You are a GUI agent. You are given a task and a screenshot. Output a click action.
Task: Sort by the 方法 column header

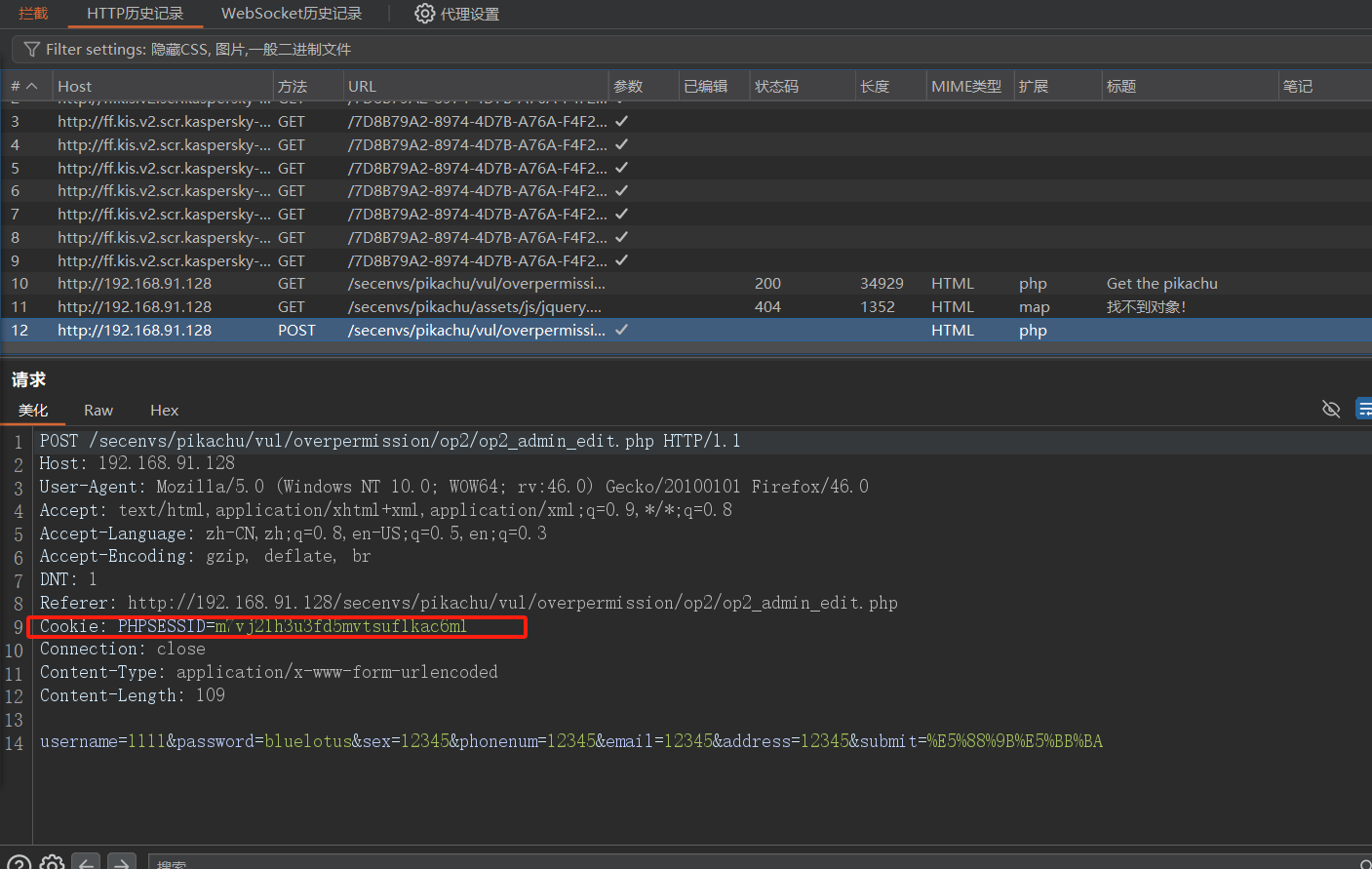coord(307,86)
